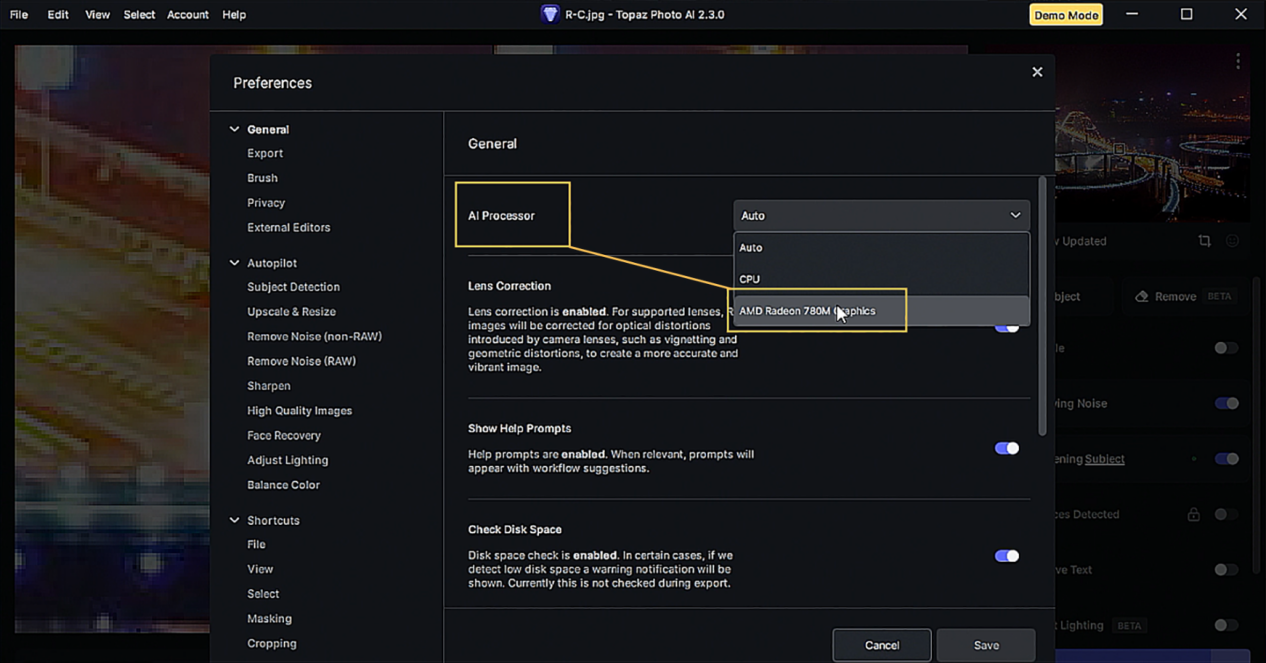Toggle the Show Help Prompts switch
1266x663 pixels.
[x=1006, y=448]
